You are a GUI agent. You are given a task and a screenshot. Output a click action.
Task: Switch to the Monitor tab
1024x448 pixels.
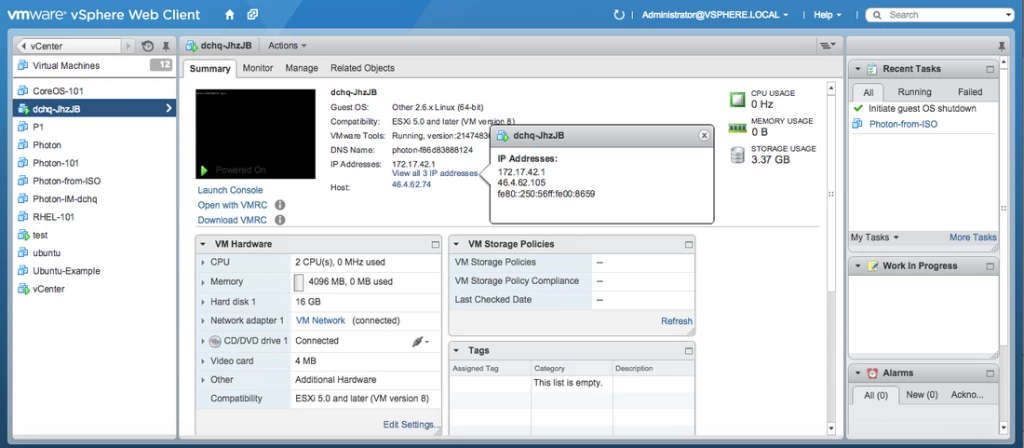(x=258, y=68)
